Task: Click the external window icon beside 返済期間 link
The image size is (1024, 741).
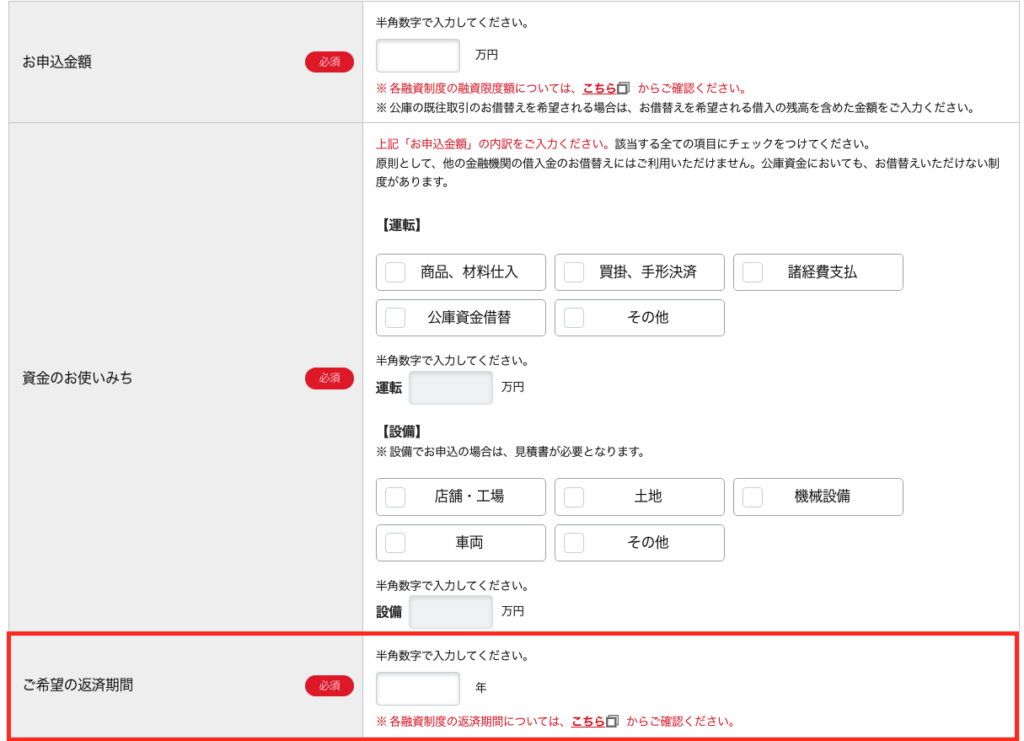Action: pos(613,721)
